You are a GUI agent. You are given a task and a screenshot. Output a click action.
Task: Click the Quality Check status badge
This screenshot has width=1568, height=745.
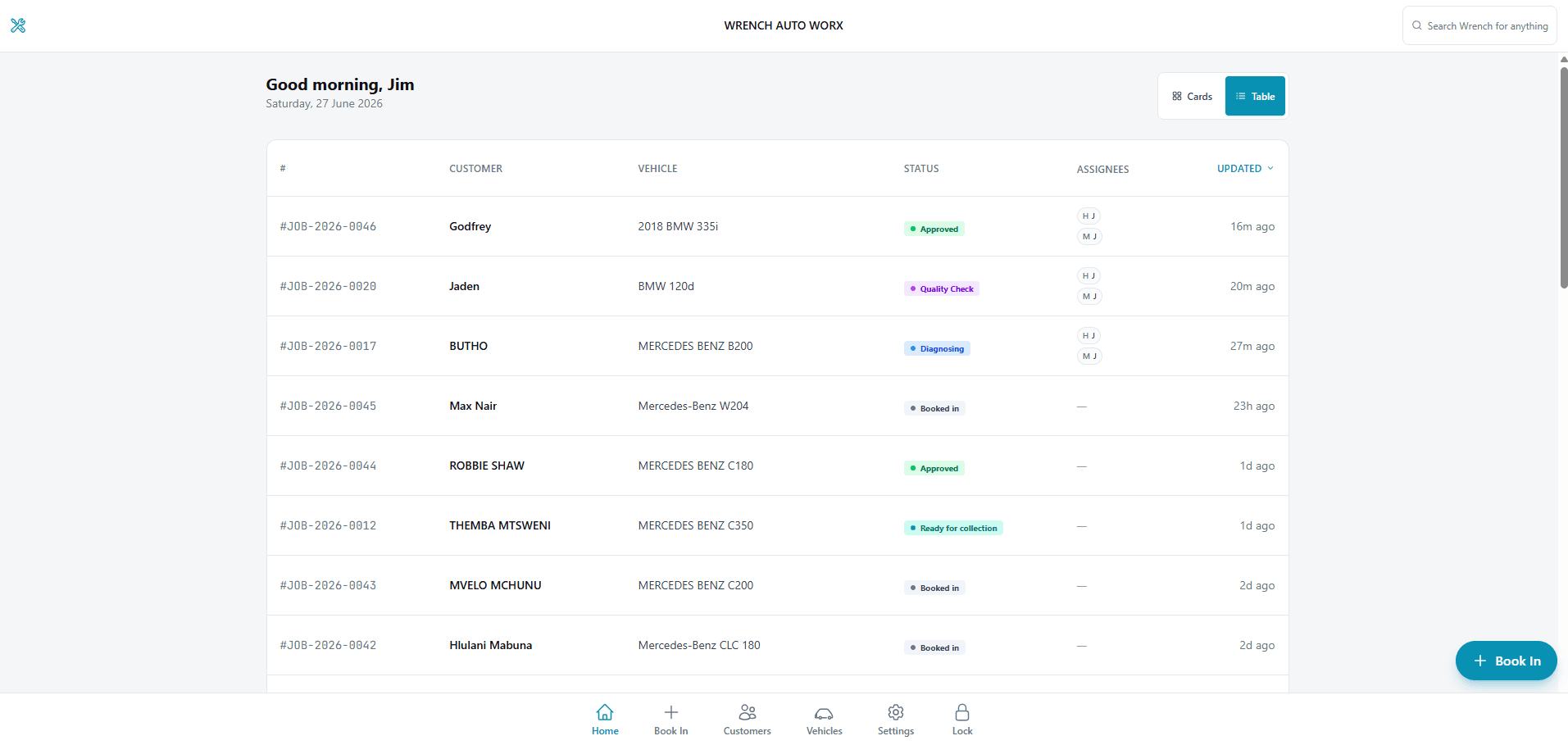point(941,288)
